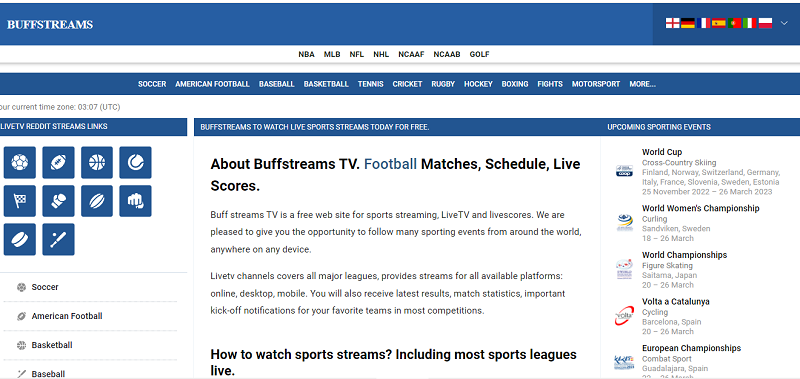Select MOTORSPORT in the blue navigation bar
The width and height of the screenshot is (800, 379).
click(596, 84)
